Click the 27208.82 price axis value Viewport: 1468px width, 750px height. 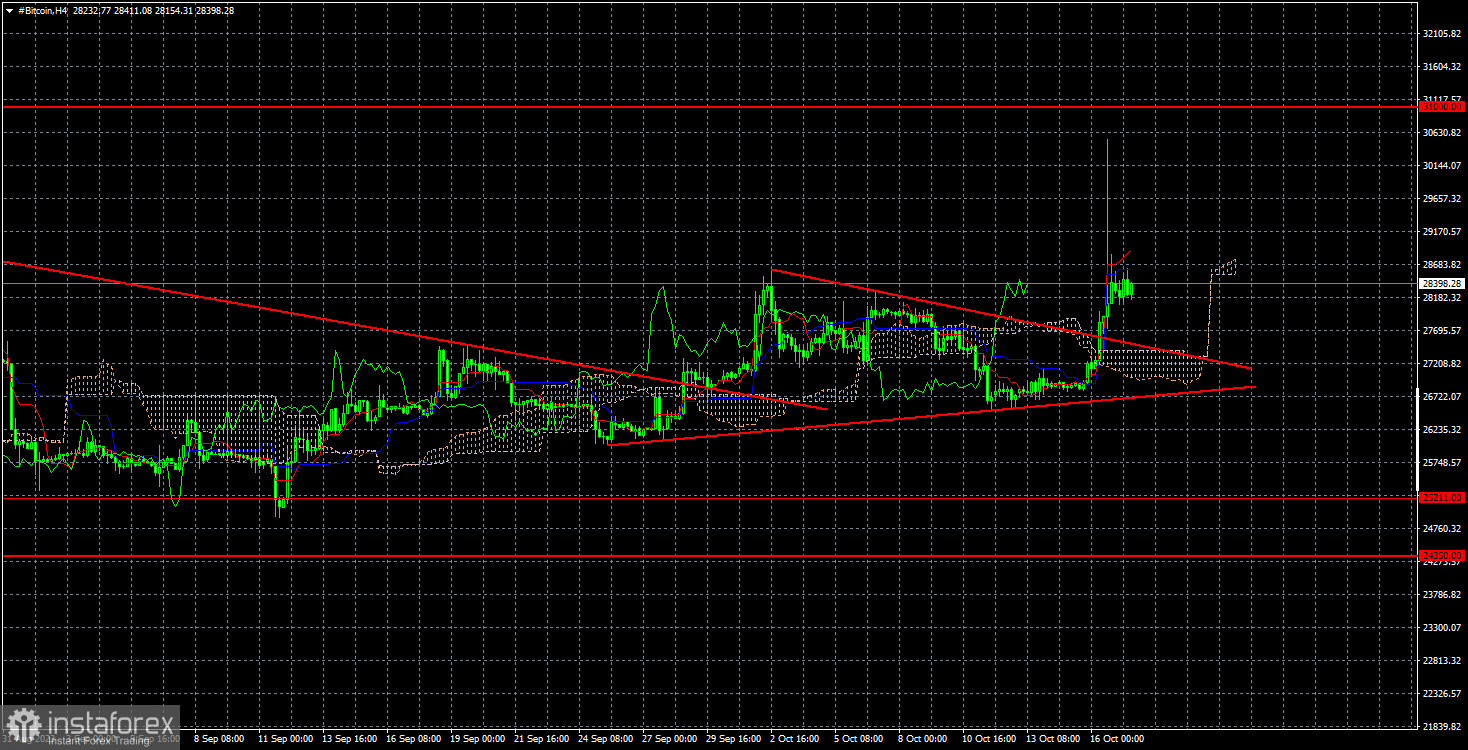[x=1442, y=364]
